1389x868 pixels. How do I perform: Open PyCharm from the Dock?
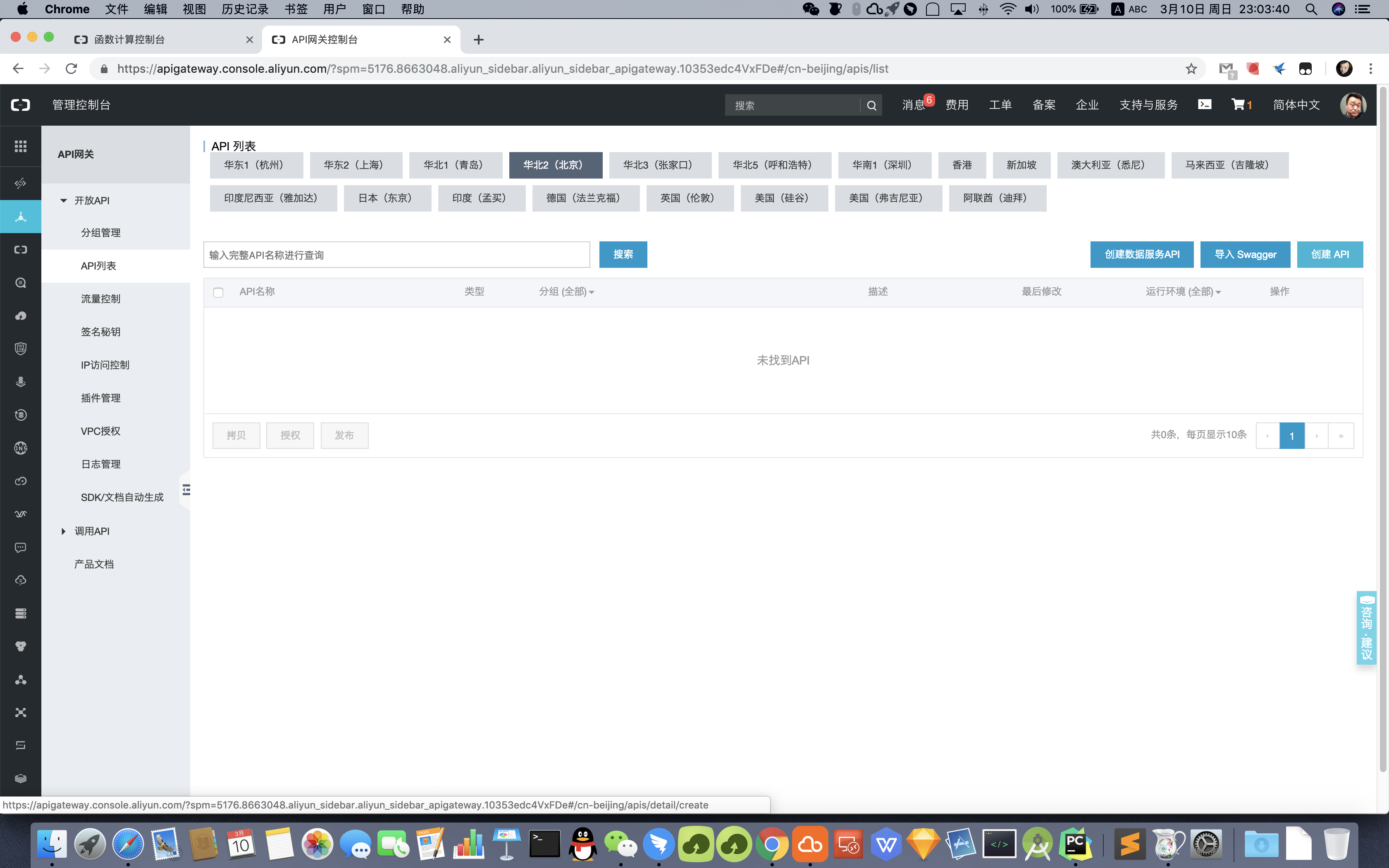coord(1075,844)
